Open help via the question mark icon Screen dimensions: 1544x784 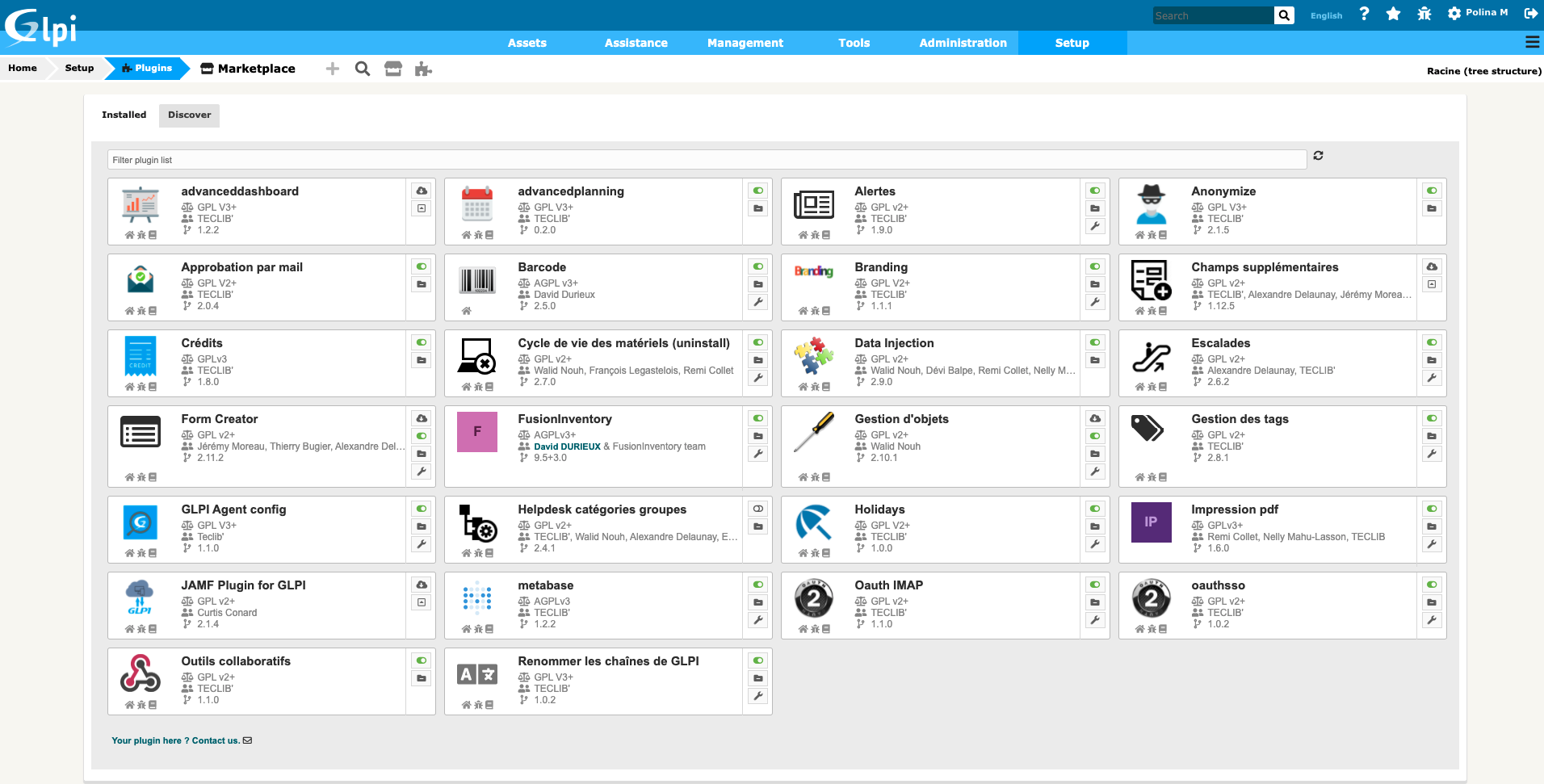point(1364,14)
